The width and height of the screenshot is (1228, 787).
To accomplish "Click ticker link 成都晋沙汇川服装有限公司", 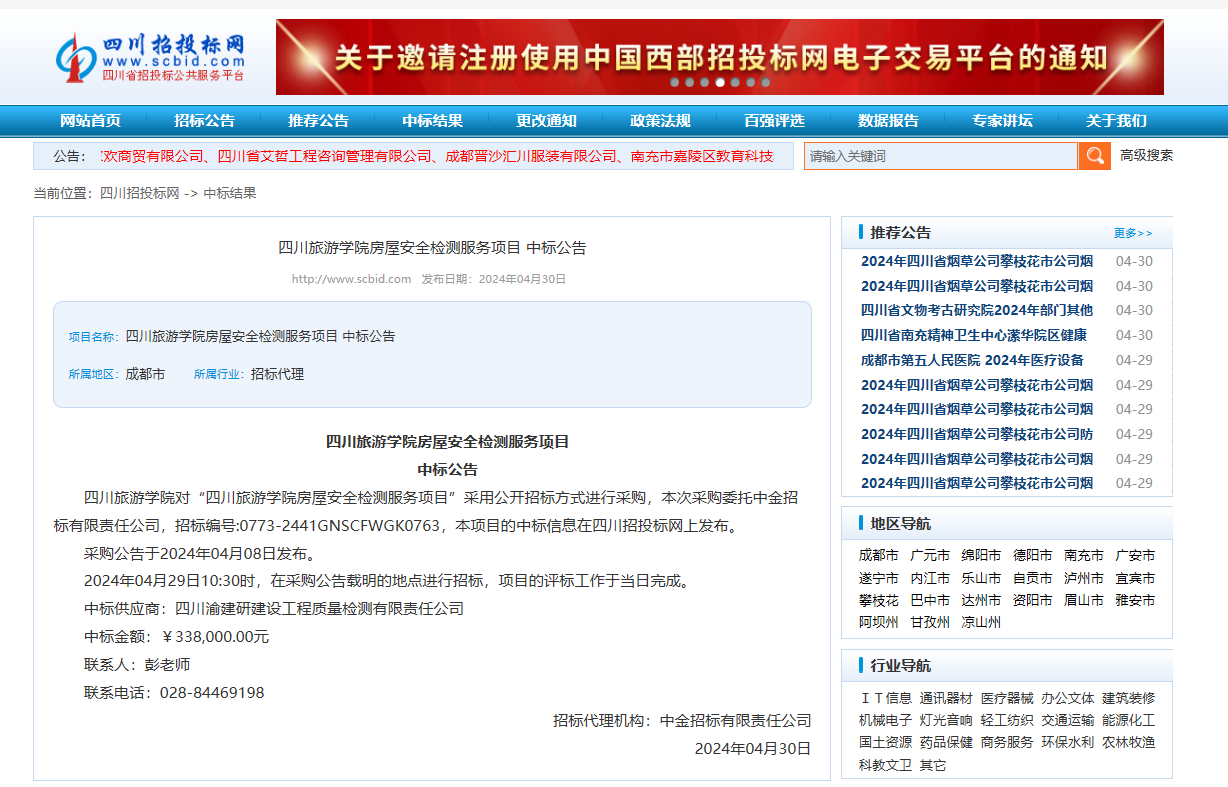I will [531, 156].
